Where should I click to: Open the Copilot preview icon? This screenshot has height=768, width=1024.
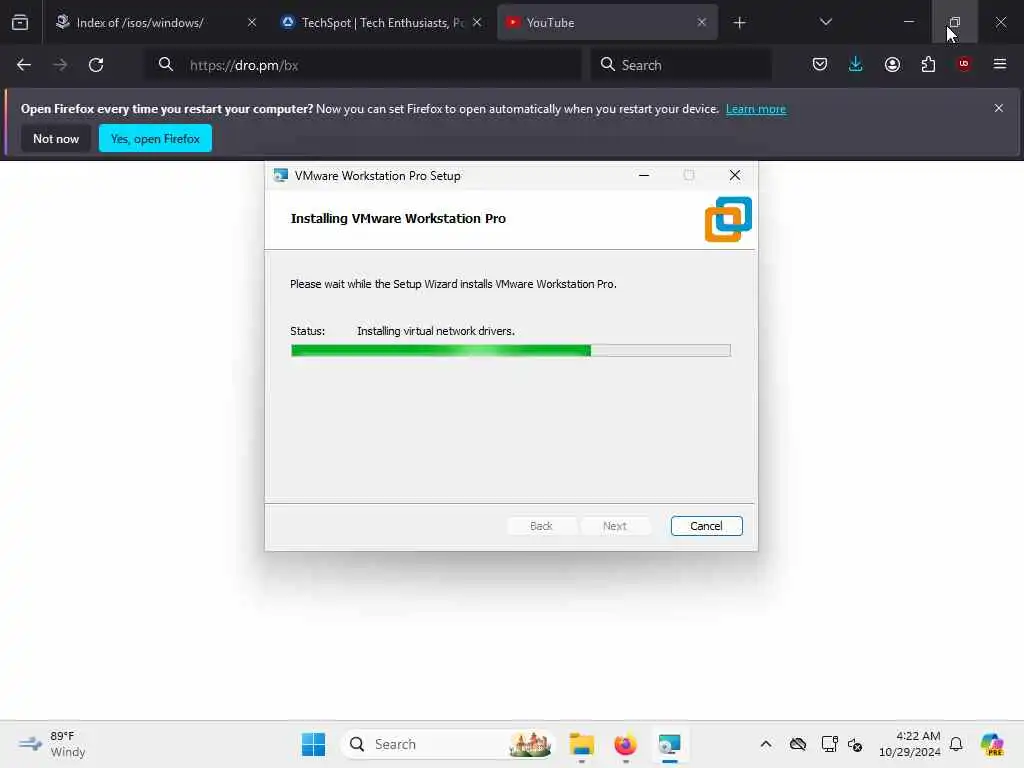coord(992,744)
